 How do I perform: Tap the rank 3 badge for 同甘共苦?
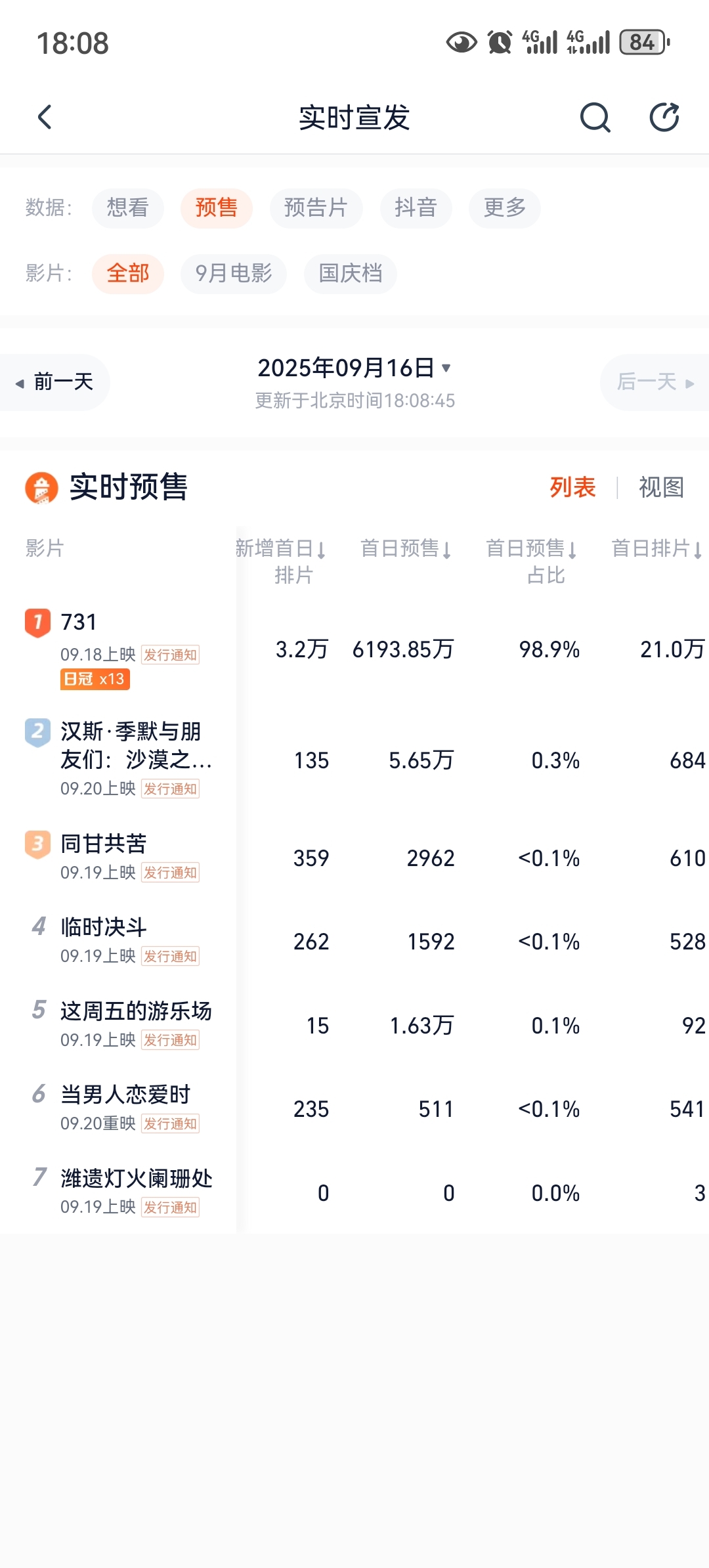click(37, 844)
